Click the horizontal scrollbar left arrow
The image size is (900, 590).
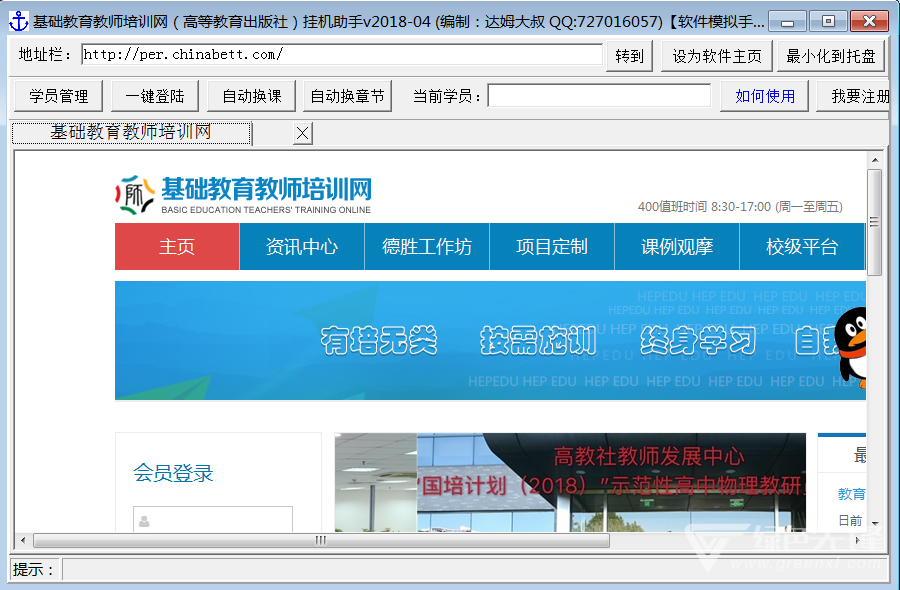(23, 540)
